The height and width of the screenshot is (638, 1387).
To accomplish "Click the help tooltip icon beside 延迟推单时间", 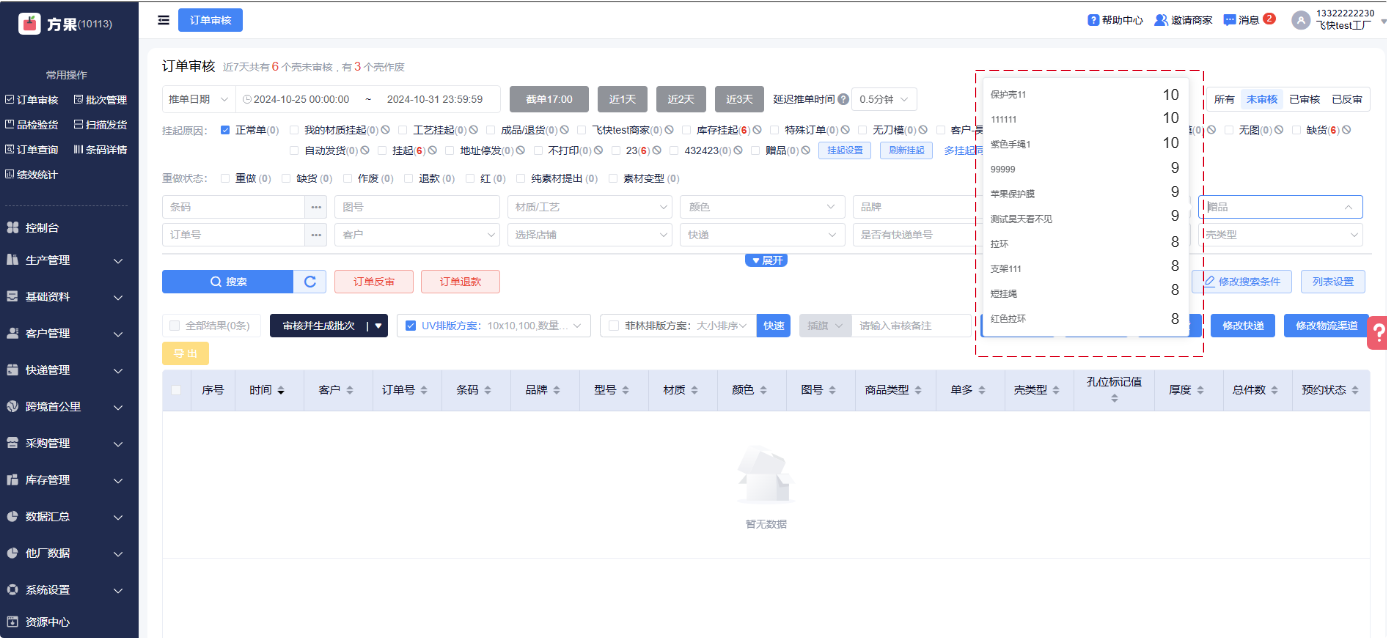I will click(843, 100).
